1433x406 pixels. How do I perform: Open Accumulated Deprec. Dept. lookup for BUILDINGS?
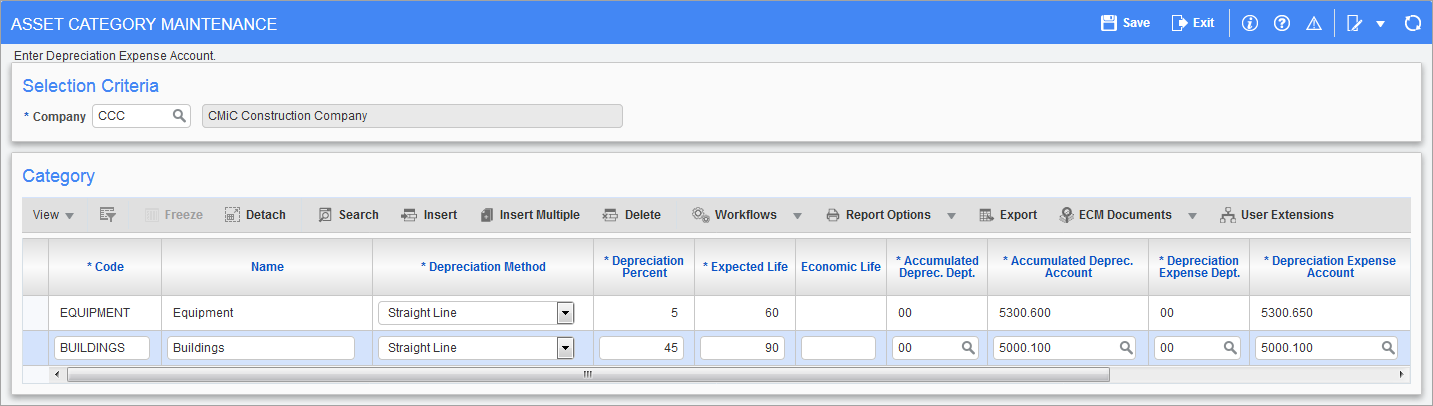968,348
